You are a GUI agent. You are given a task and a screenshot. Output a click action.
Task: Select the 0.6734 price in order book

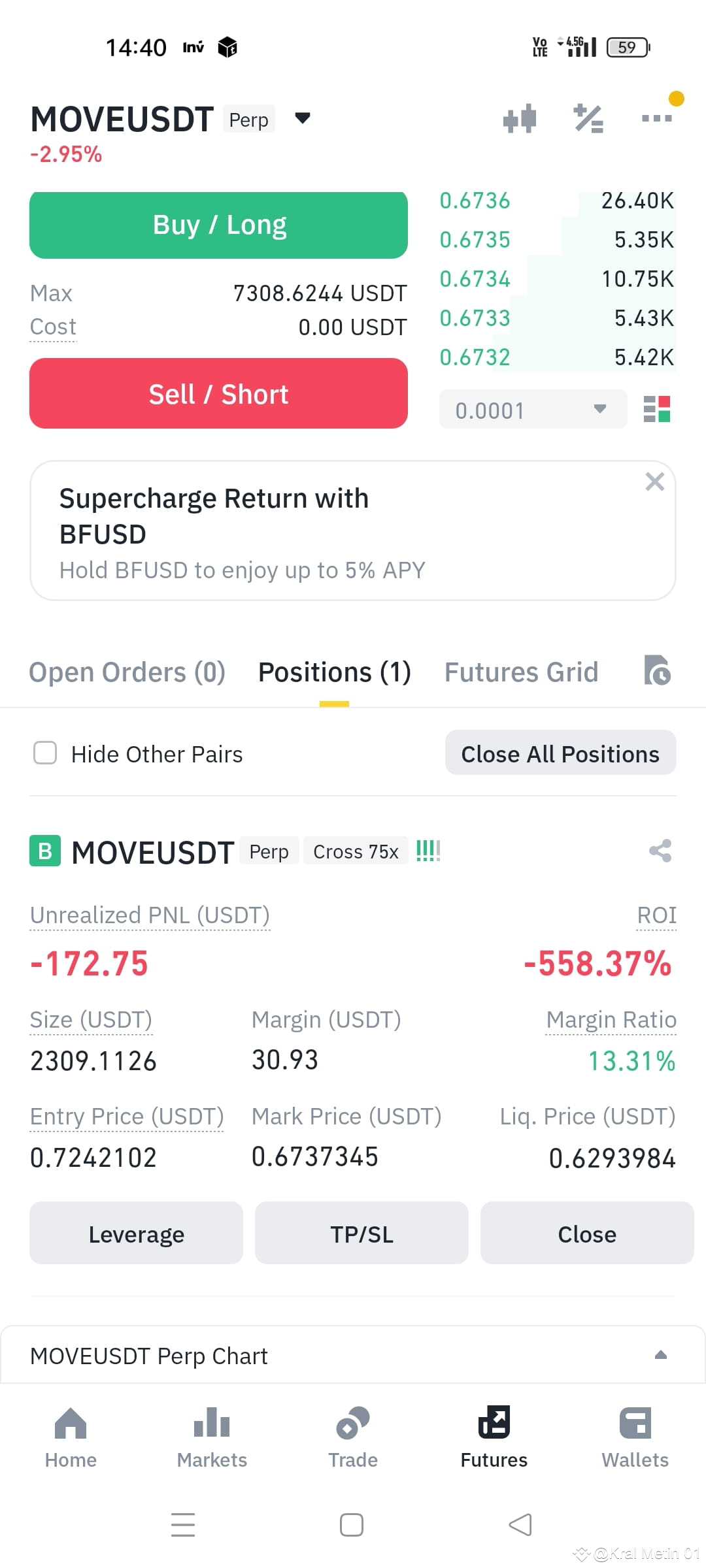475,279
